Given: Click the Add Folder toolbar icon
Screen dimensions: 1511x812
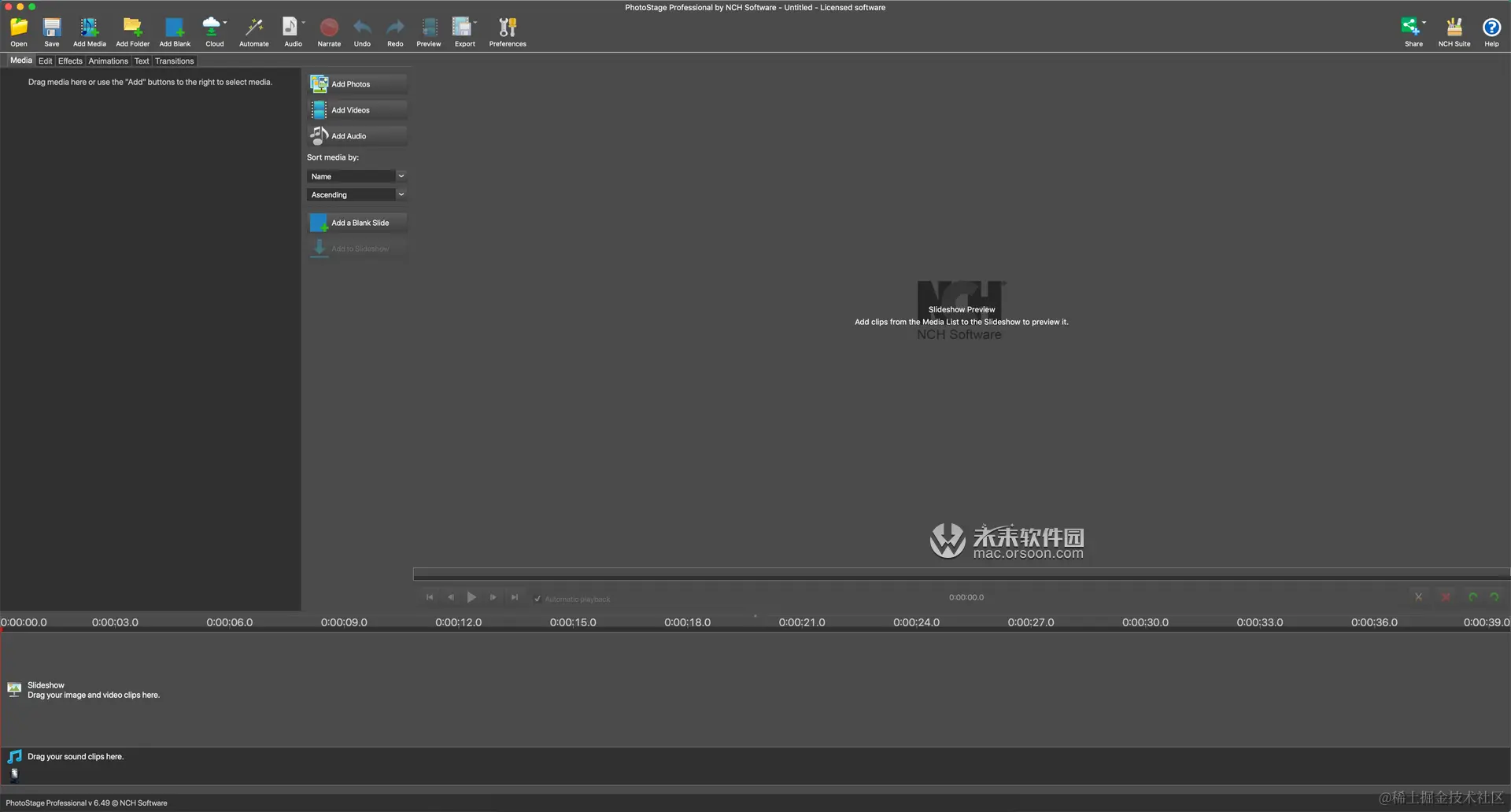Looking at the screenshot, I should [132, 28].
